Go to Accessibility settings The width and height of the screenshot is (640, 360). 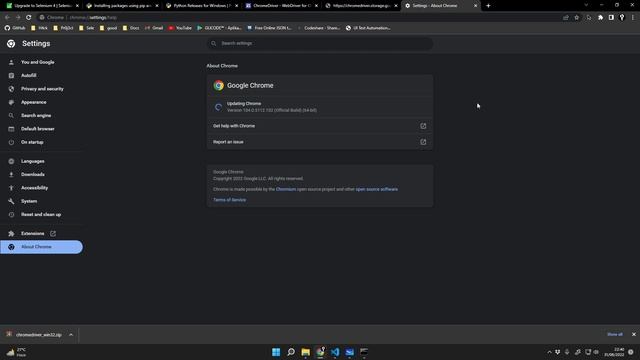(x=34, y=188)
